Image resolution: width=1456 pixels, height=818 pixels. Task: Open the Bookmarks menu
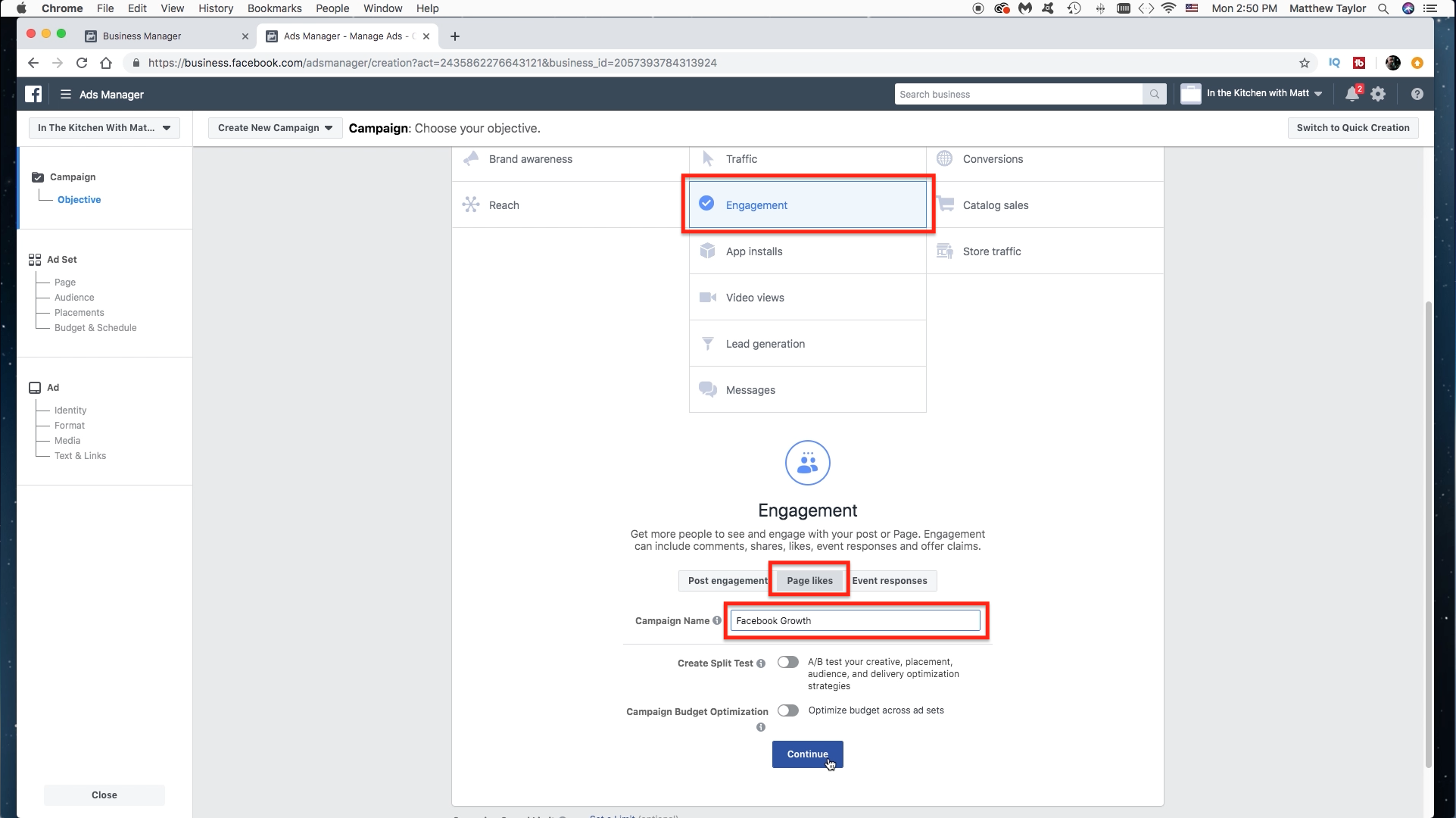[274, 8]
